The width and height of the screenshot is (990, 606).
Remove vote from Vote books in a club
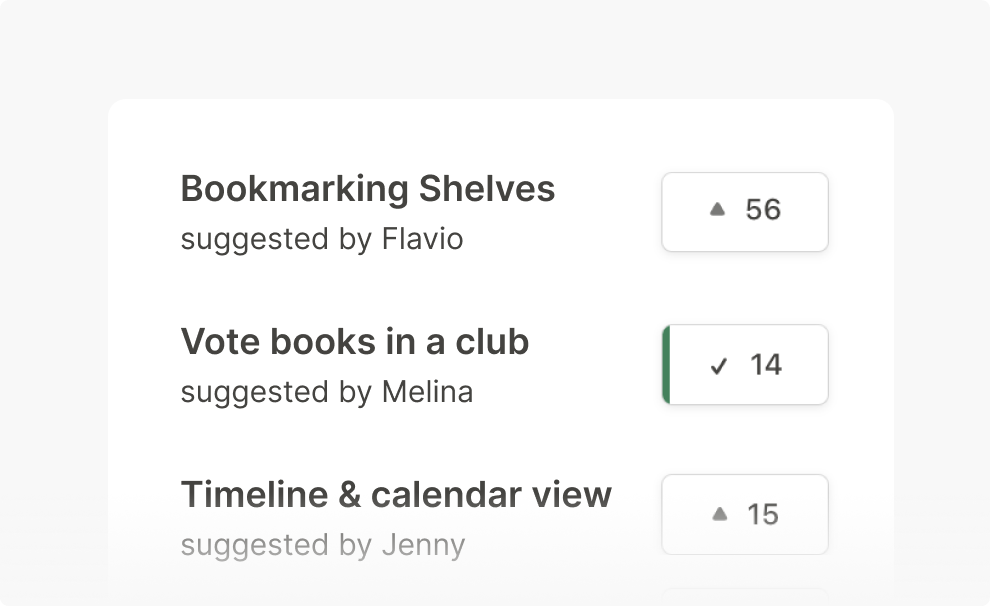click(x=745, y=365)
